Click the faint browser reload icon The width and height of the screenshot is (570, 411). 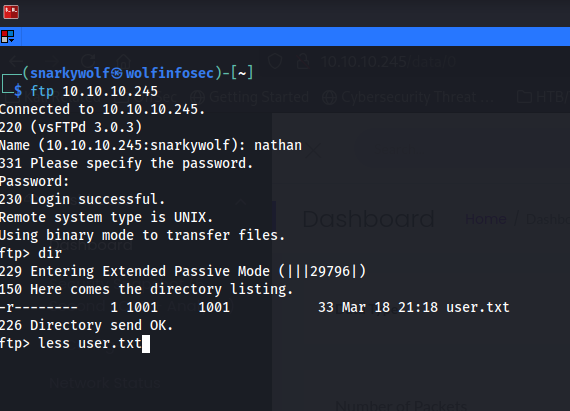(x=88, y=61)
